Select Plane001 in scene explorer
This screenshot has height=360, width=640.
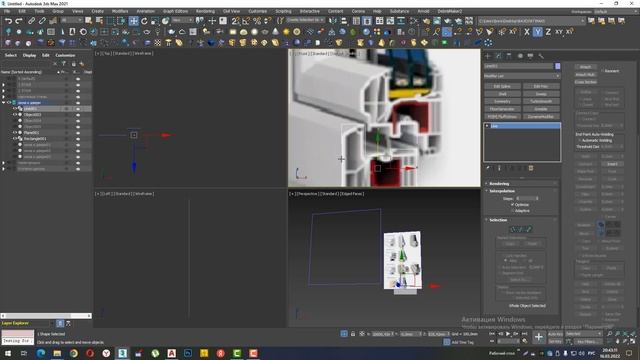coord(31,133)
